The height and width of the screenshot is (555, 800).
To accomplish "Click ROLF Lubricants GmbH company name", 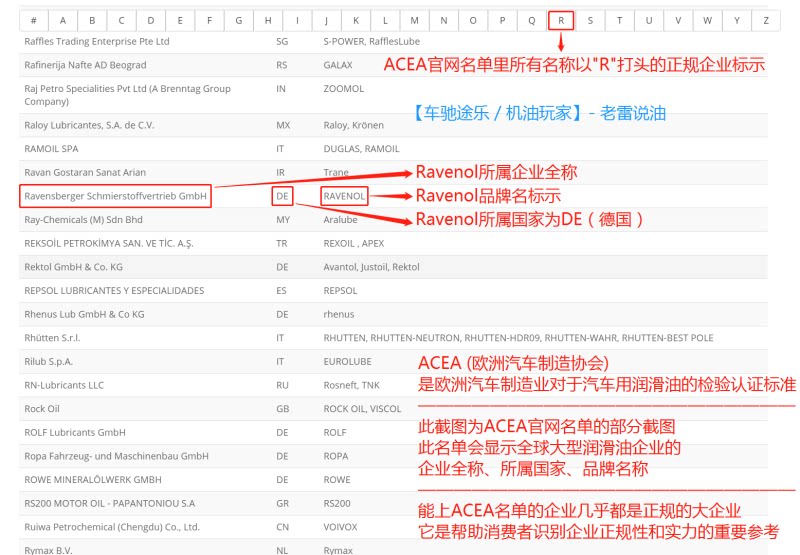I will (74, 433).
